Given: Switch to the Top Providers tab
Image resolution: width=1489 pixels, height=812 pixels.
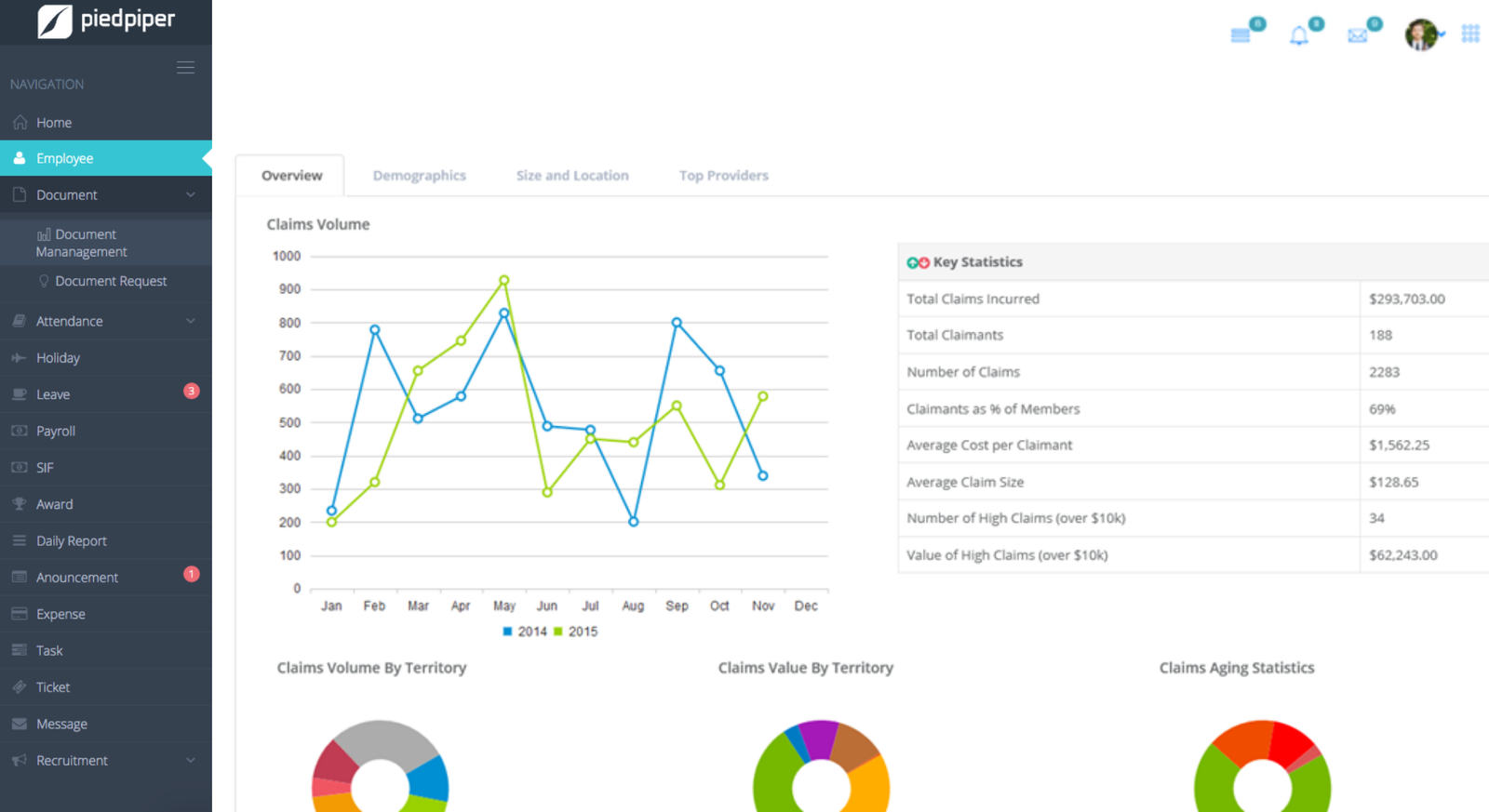Looking at the screenshot, I should point(723,176).
